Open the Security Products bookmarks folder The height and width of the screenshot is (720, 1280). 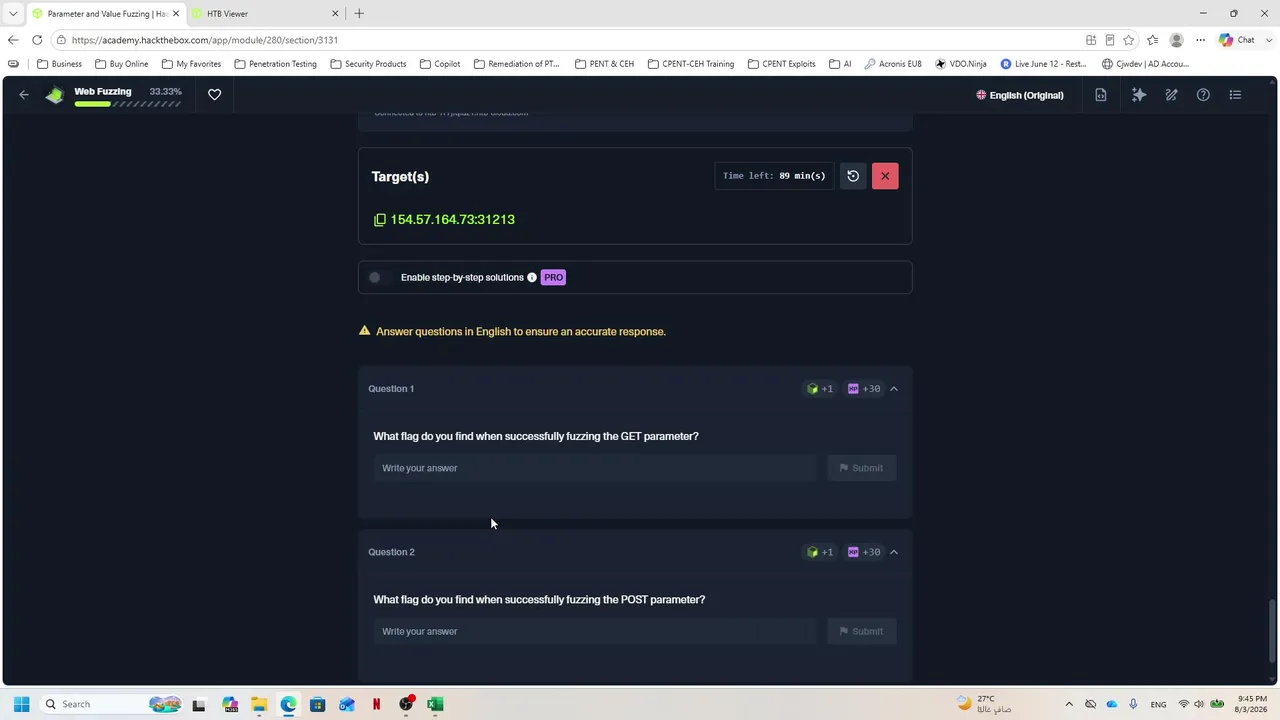(368, 64)
